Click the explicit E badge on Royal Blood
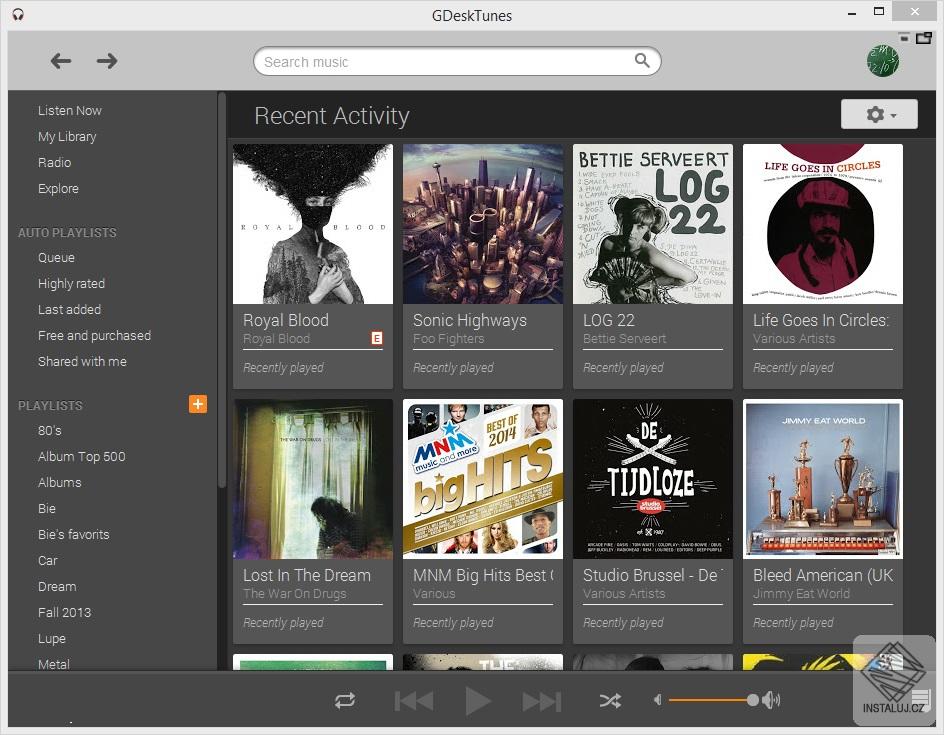Image resolution: width=944 pixels, height=735 pixels. point(377,338)
